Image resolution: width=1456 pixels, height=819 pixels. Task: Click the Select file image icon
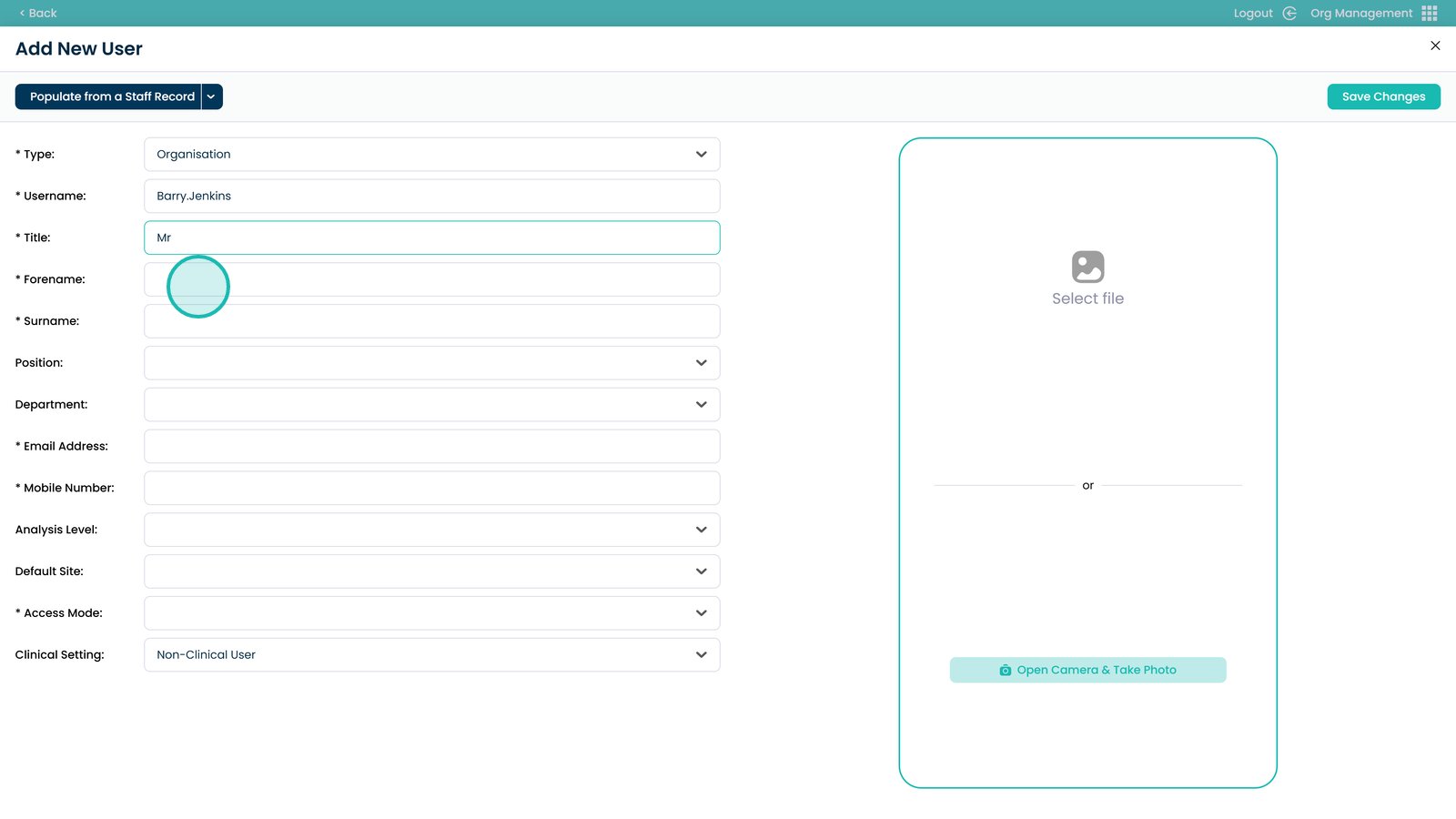pyautogui.click(x=1087, y=267)
